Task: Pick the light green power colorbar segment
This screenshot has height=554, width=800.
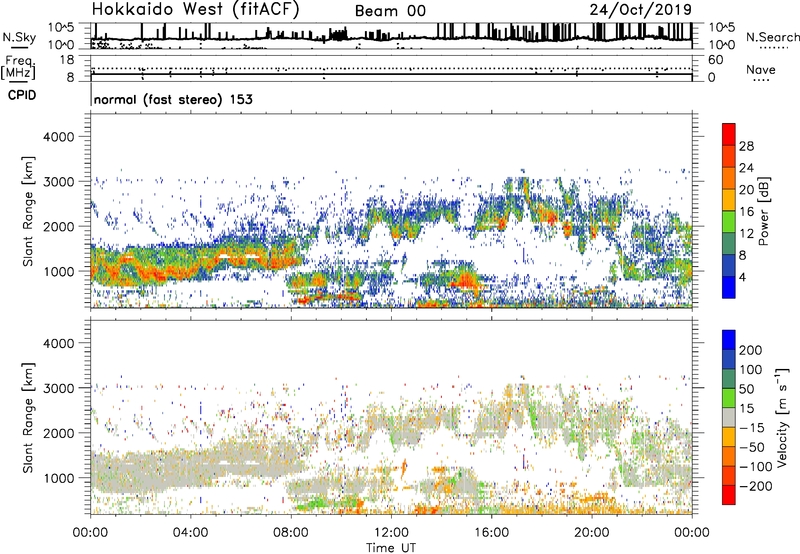Action: tap(729, 222)
